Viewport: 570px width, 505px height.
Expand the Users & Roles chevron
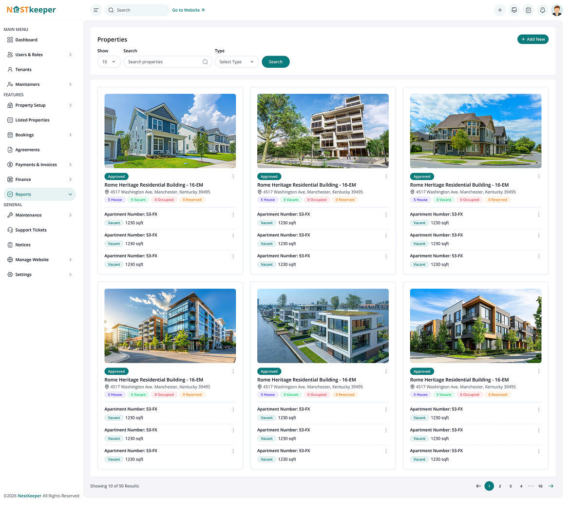[x=70, y=55]
